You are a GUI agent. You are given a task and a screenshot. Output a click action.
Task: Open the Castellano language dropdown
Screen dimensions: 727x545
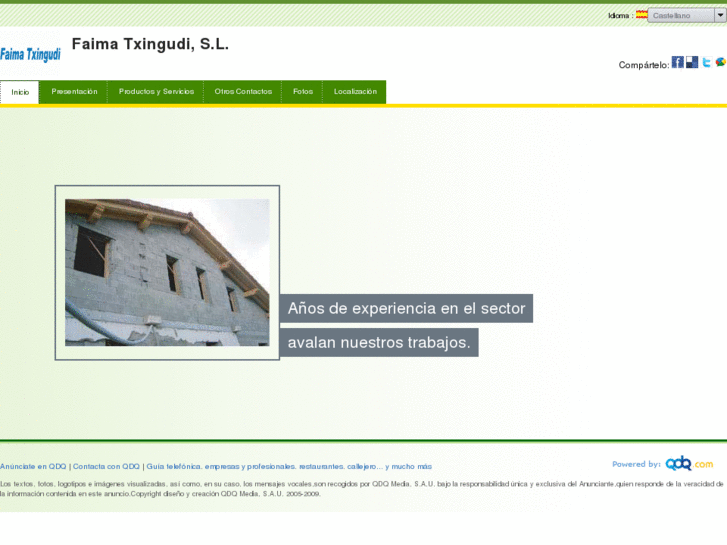point(686,15)
